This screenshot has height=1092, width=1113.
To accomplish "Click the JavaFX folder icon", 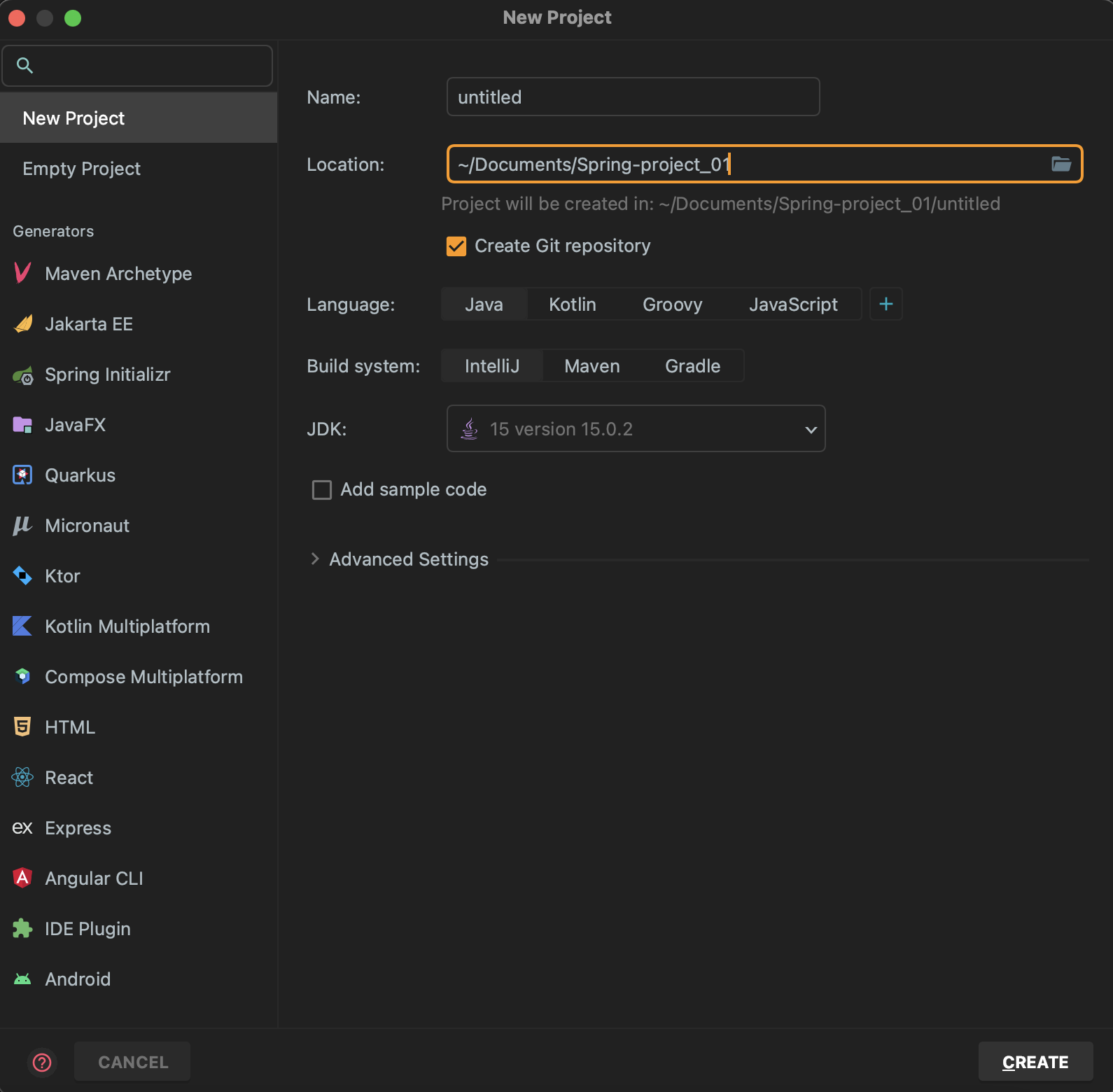I will [22, 425].
